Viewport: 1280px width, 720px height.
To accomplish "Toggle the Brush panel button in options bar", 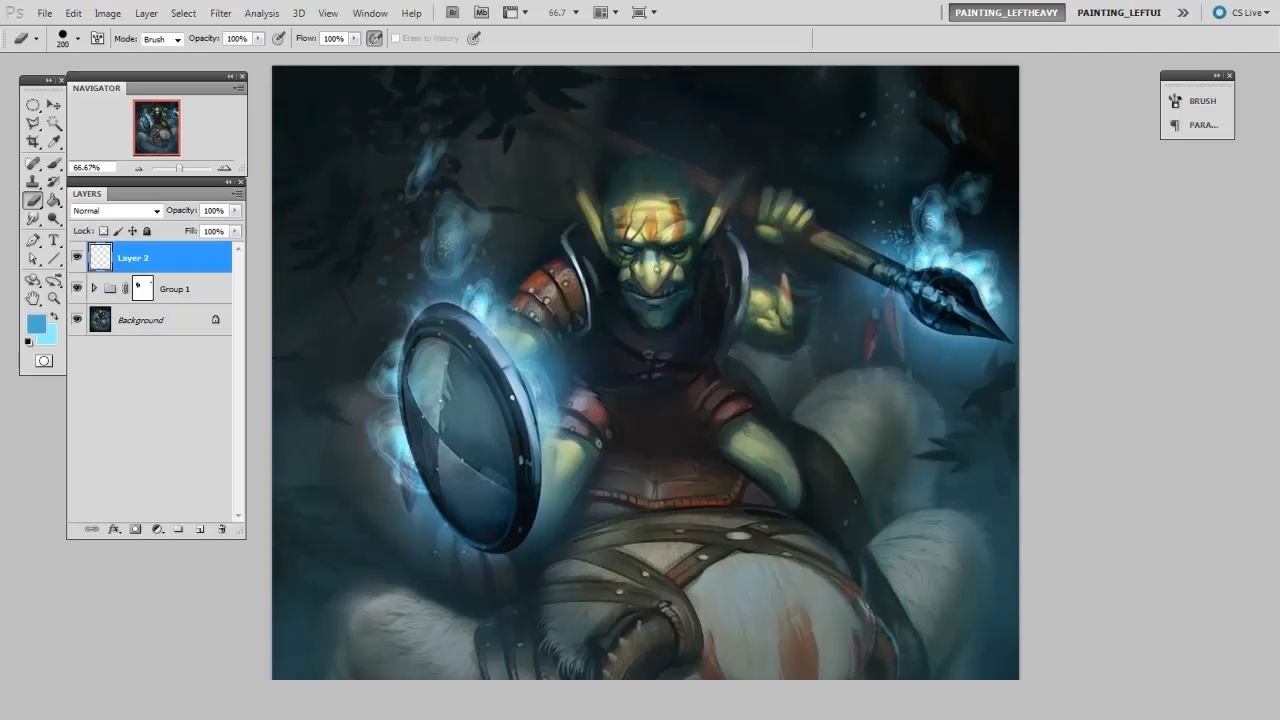I will [x=97, y=38].
